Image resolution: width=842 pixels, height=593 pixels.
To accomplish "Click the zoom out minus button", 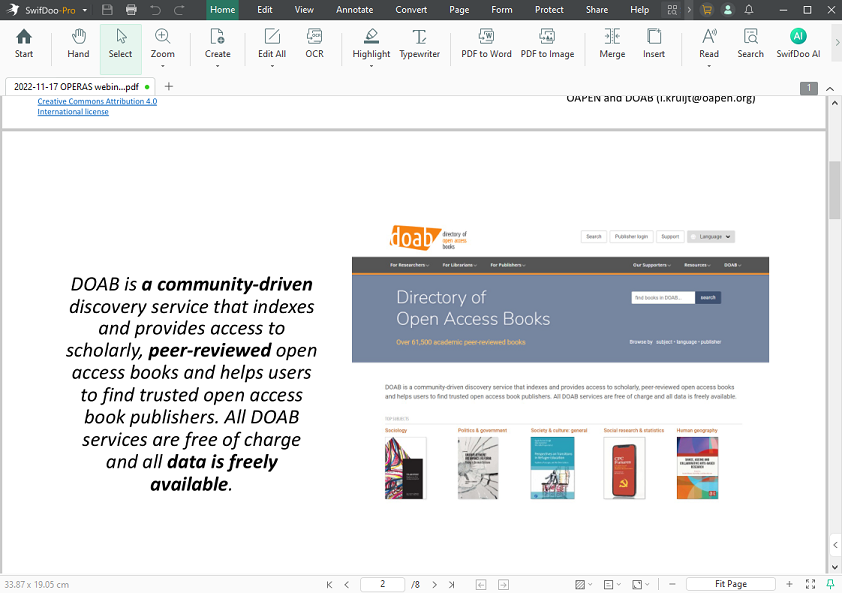I will tap(672, 584).
